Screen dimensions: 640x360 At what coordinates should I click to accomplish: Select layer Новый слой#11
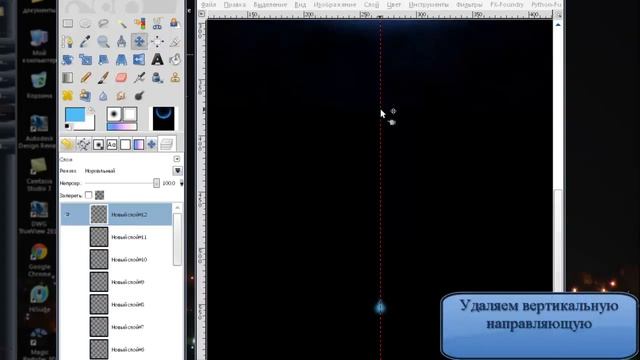coord(116,237)
